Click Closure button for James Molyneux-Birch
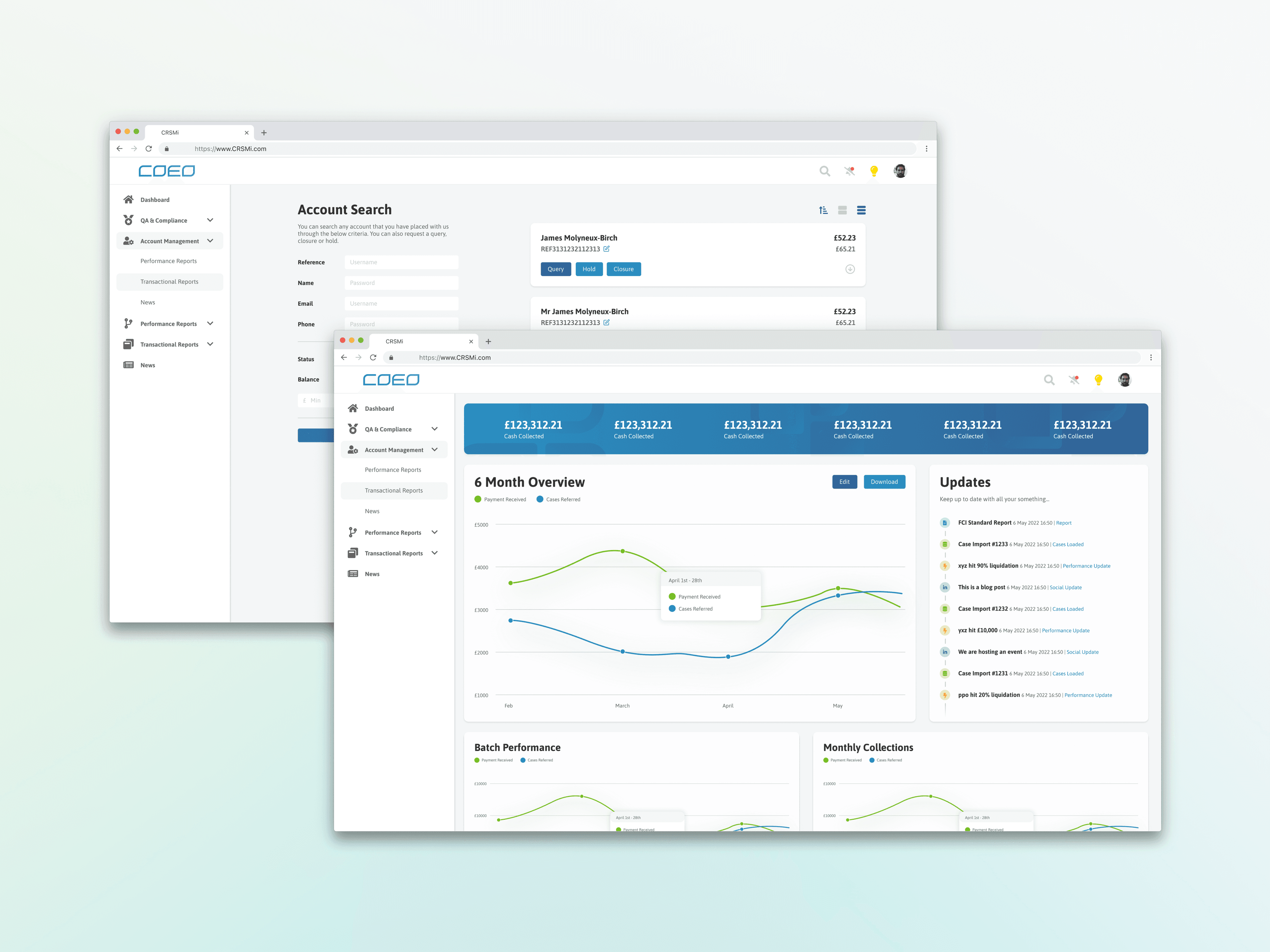 tap(623, 269)
